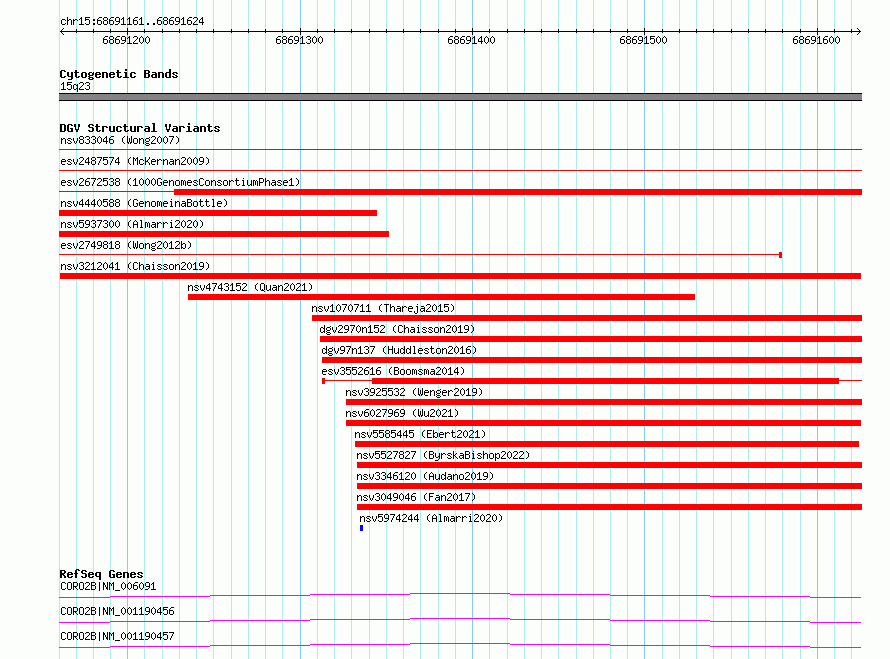Click the RefSeq Genes track title
This screenshot has width=890, height=659.
pos(101,574)
